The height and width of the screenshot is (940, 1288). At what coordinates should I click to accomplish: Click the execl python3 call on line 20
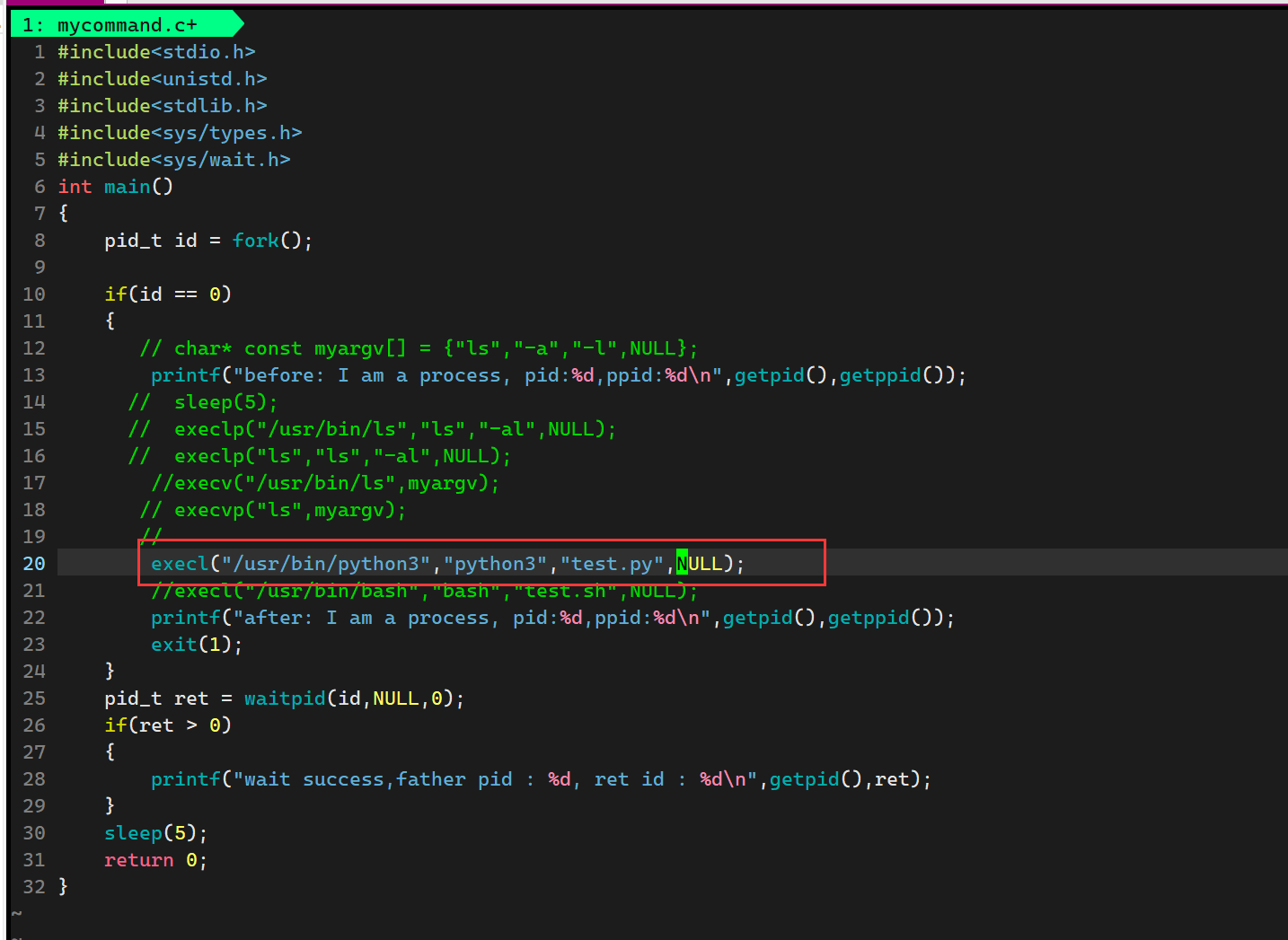(x=447, y=564)
